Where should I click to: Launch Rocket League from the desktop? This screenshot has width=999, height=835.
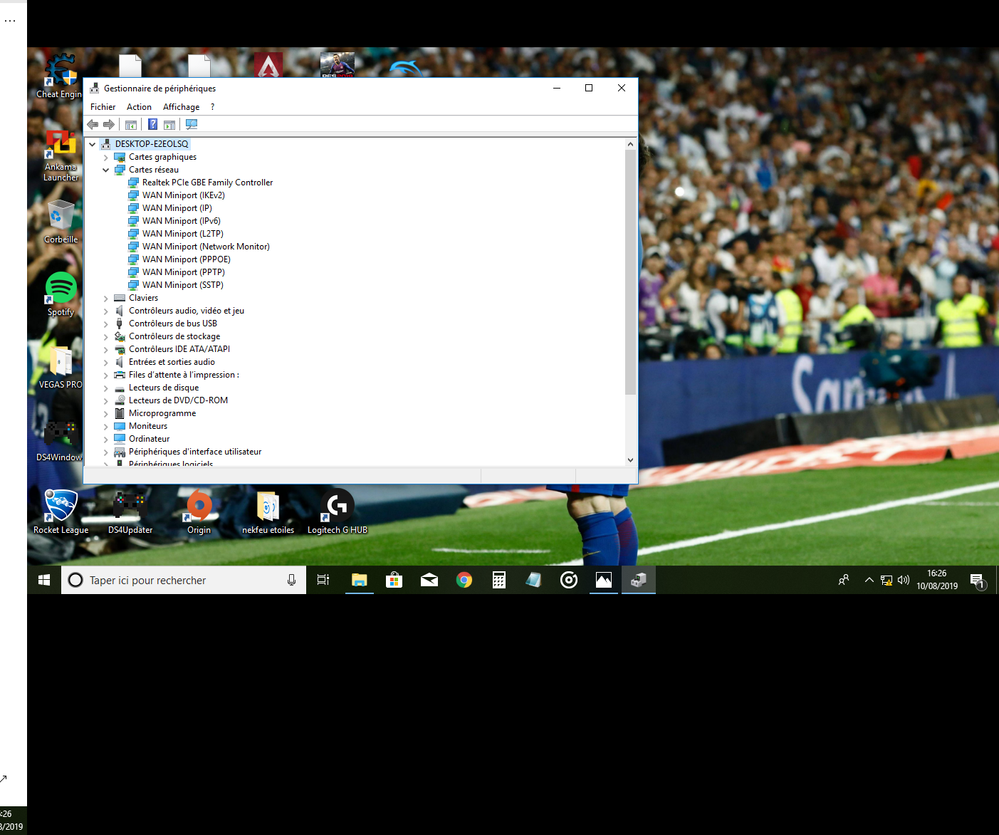(x=61, y=510)
